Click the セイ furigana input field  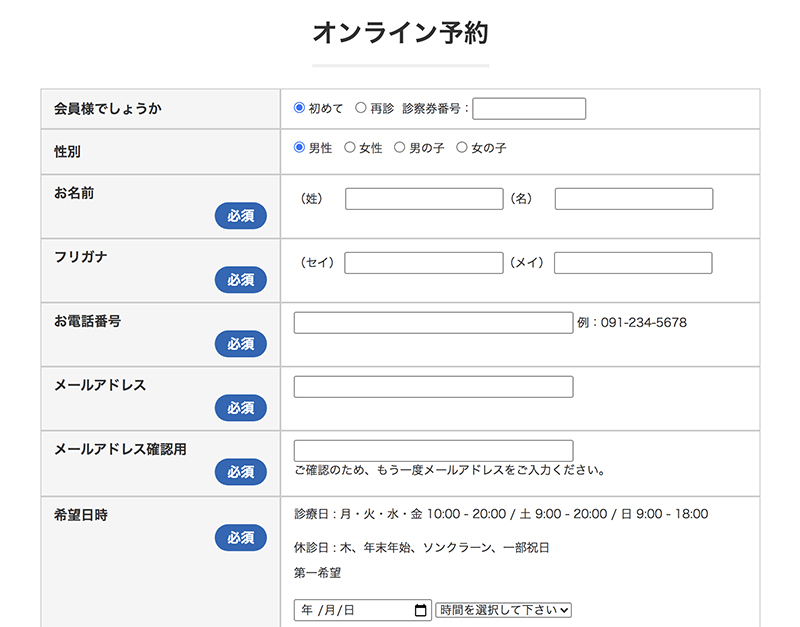(x=424, y=263)
